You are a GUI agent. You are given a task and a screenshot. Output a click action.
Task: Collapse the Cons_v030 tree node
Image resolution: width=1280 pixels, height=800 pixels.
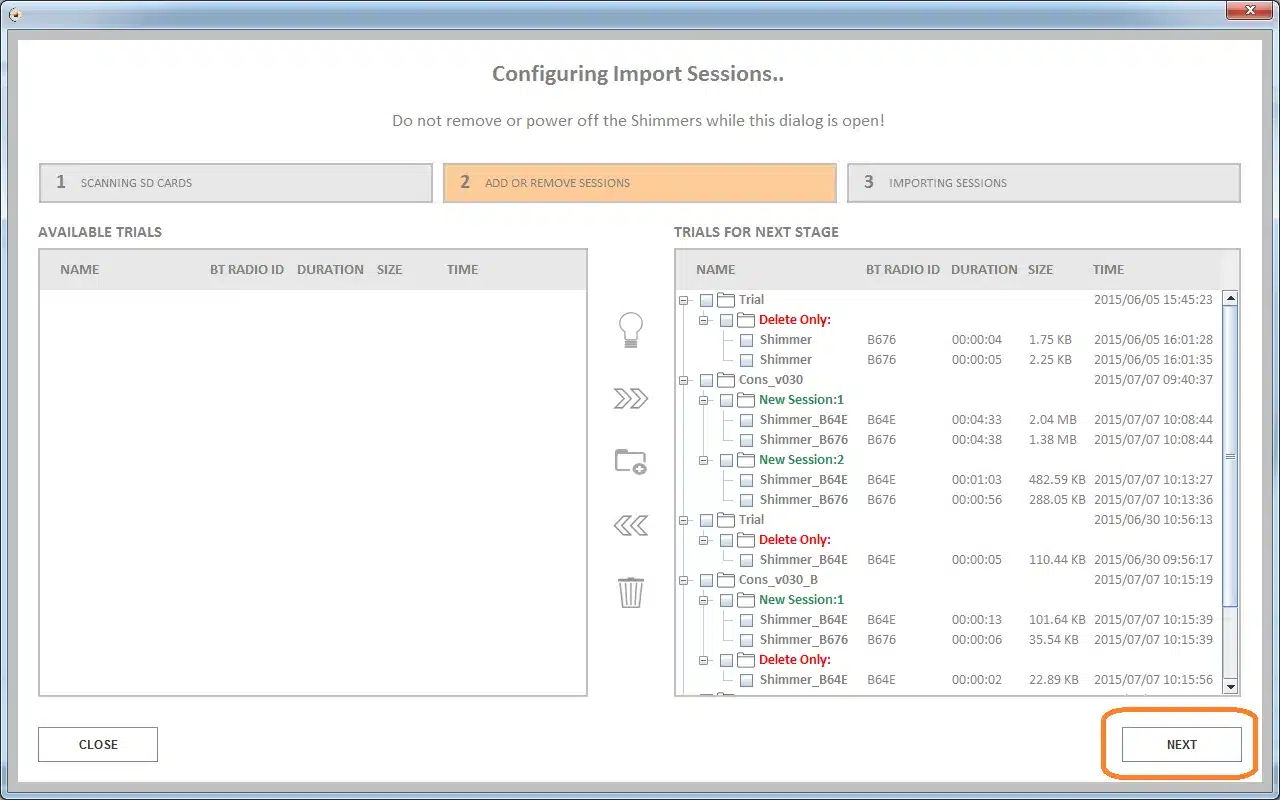click(x=684, y=380)
